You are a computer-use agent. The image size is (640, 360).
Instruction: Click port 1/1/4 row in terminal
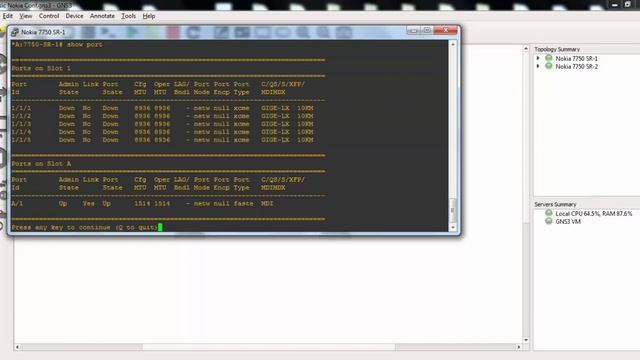(162, 132)
